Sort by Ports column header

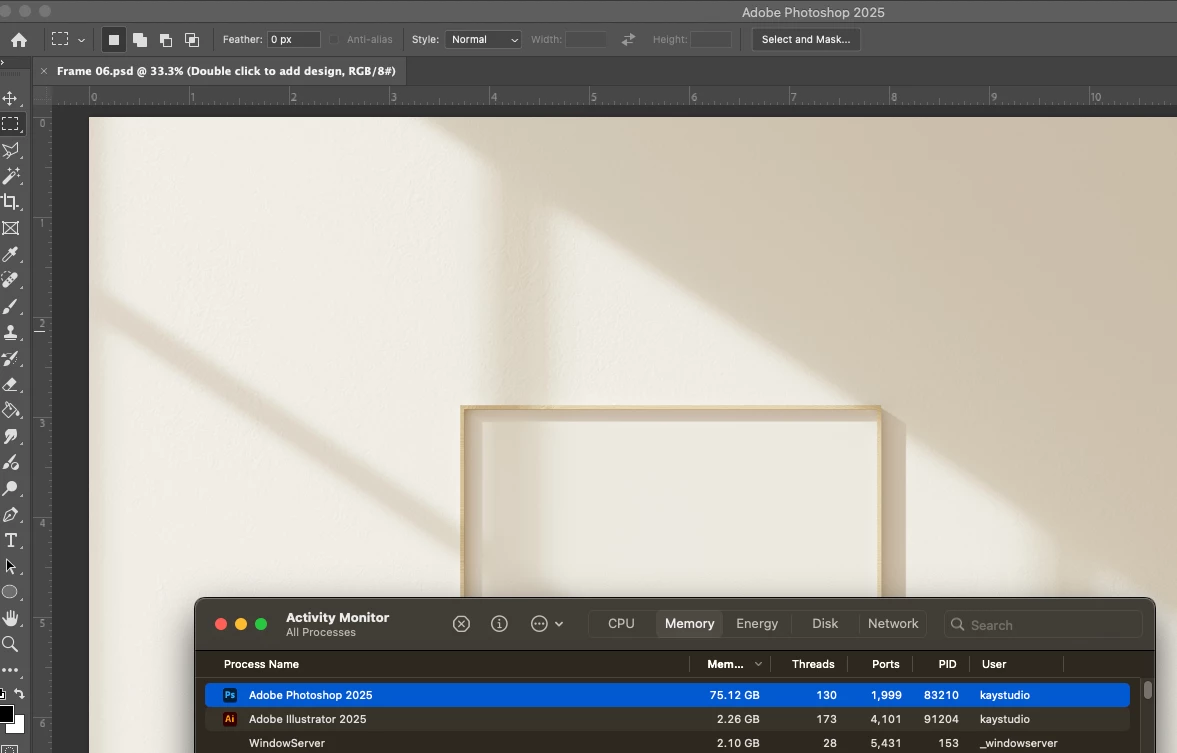(x=886, y=664)
